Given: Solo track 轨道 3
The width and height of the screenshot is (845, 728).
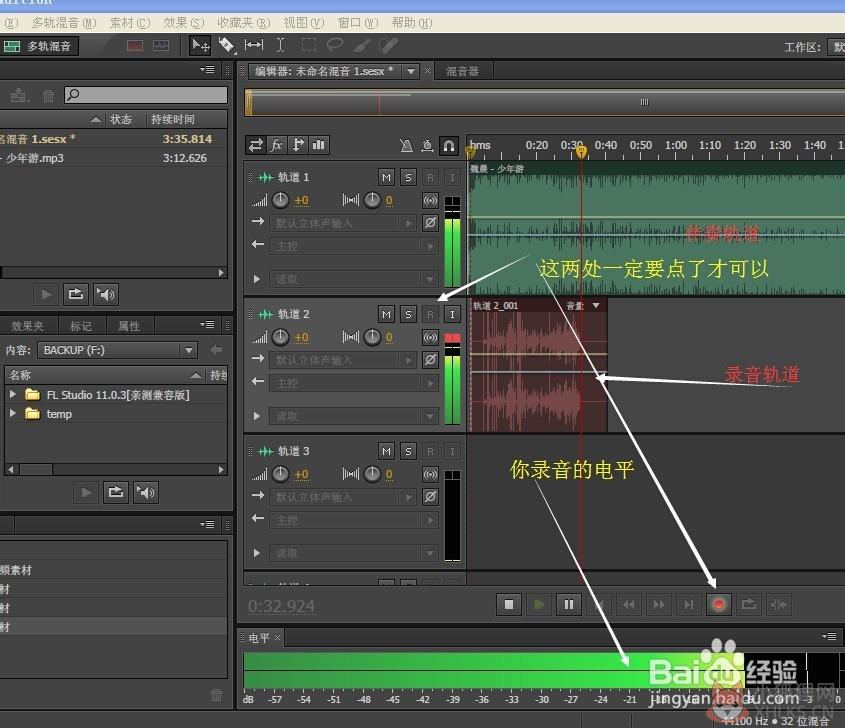Looking at the screenshot, I should [408, 451].
